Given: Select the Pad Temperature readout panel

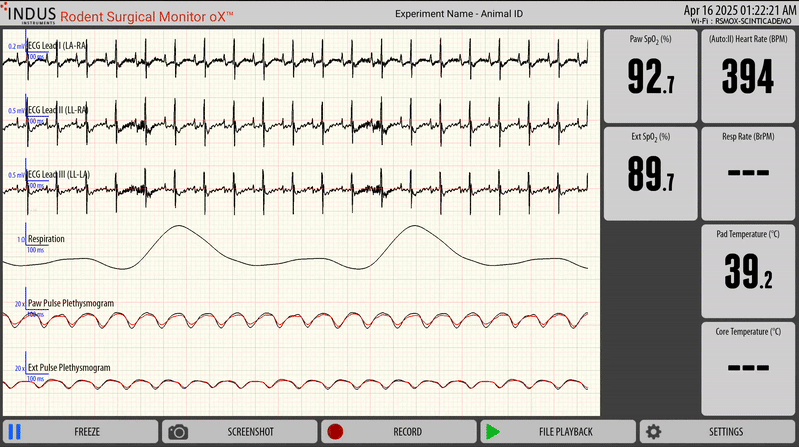Looking at the screenshot, I should pos(748,271).
